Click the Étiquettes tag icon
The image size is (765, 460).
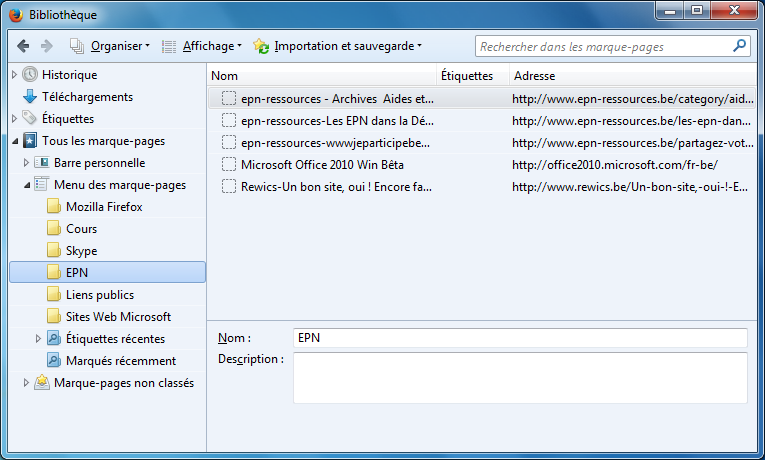(x=30, y=118)
